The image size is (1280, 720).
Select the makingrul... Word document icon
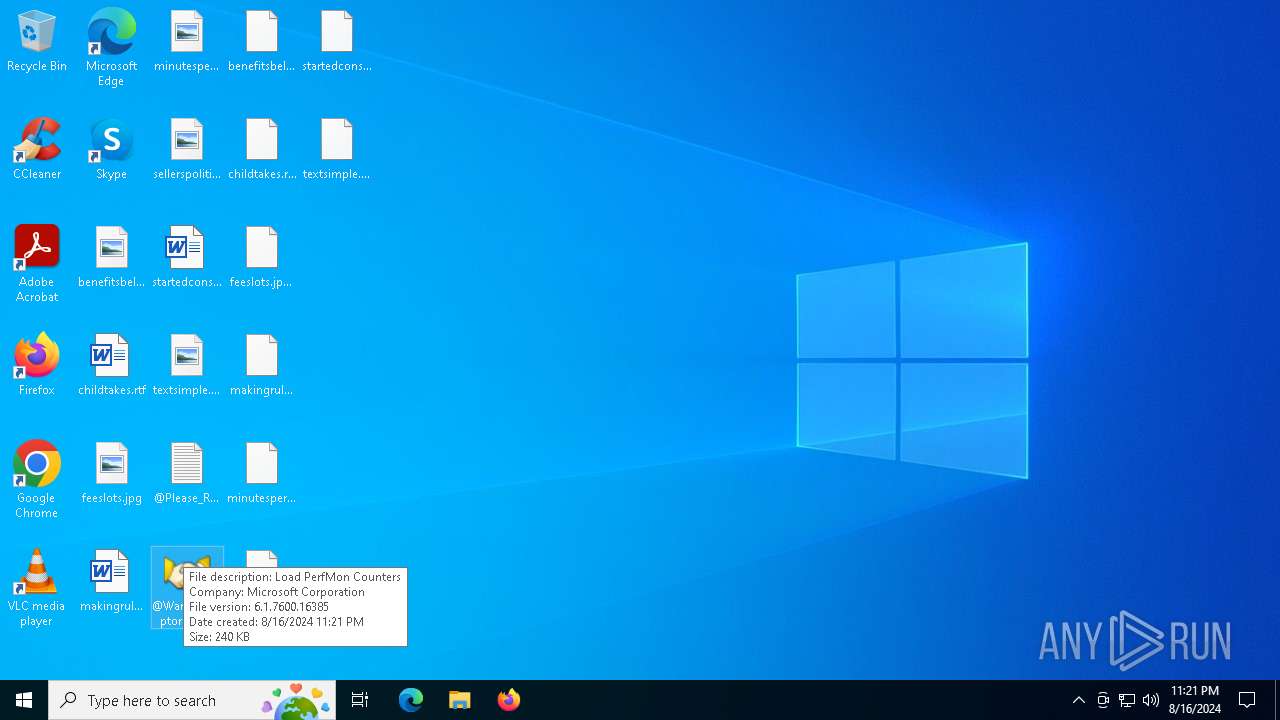(x=111, y=582)
